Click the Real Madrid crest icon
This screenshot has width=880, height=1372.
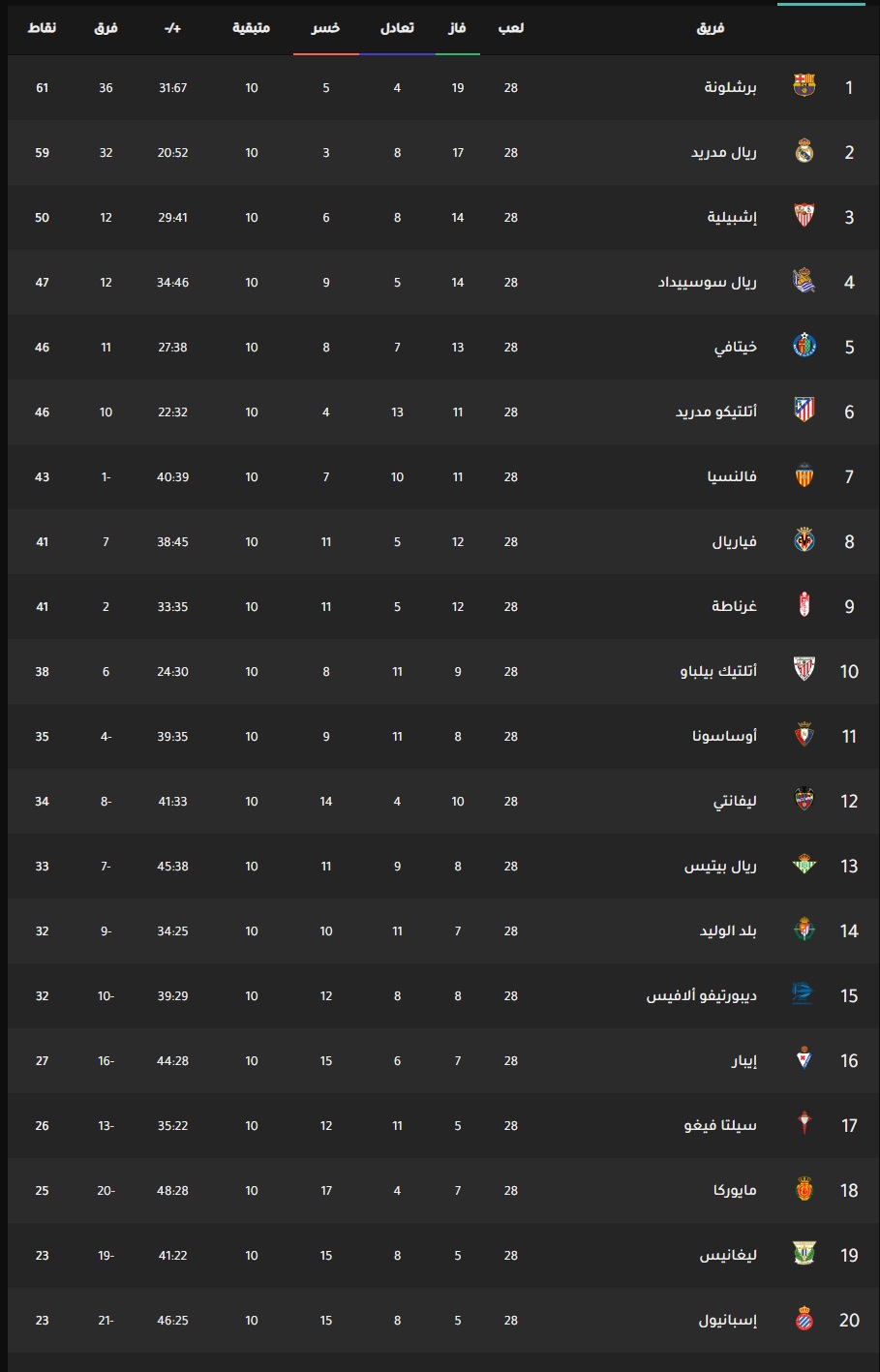(x=804, y=151)
